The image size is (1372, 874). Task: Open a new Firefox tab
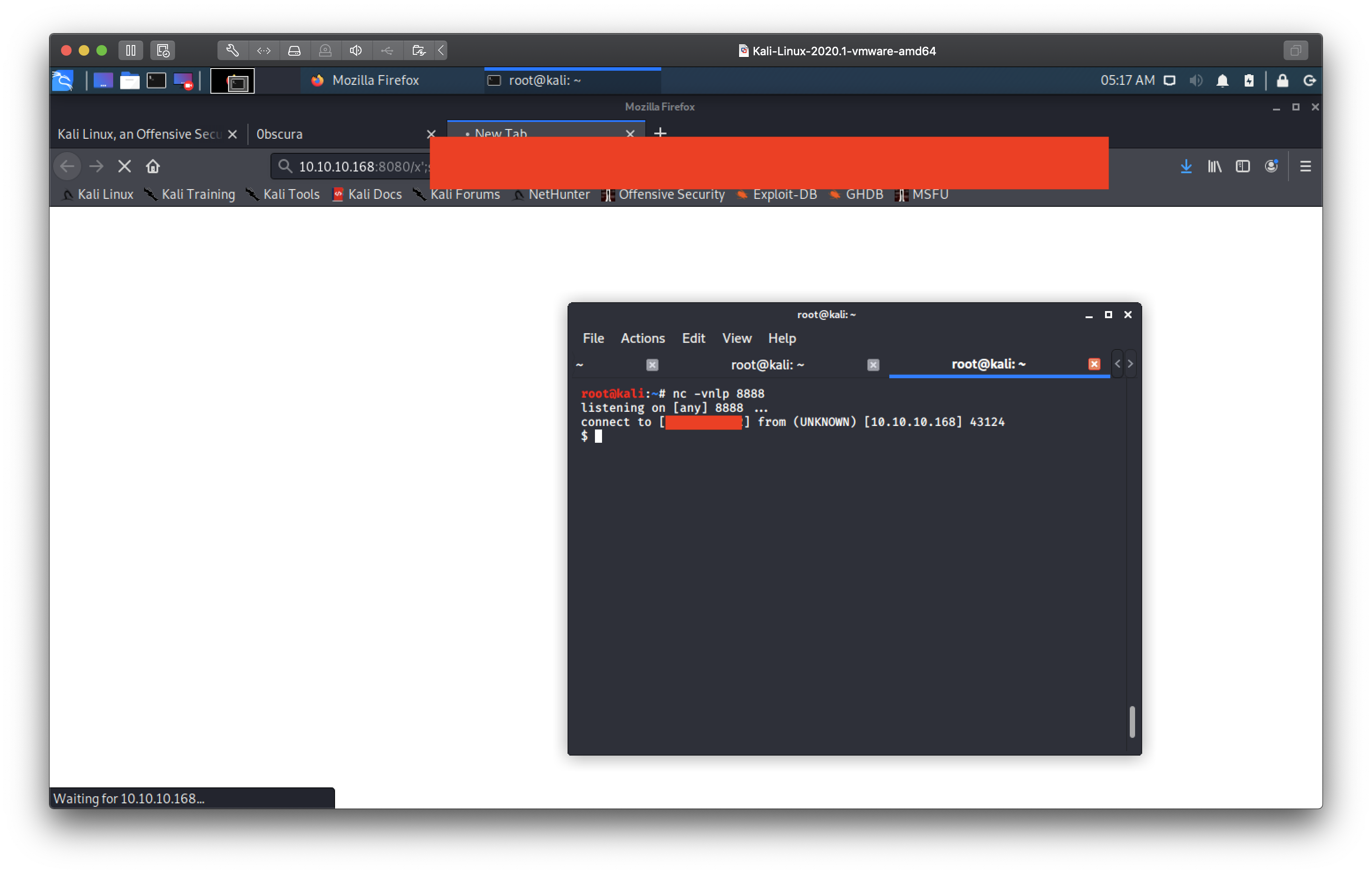[x=660, y=133]
